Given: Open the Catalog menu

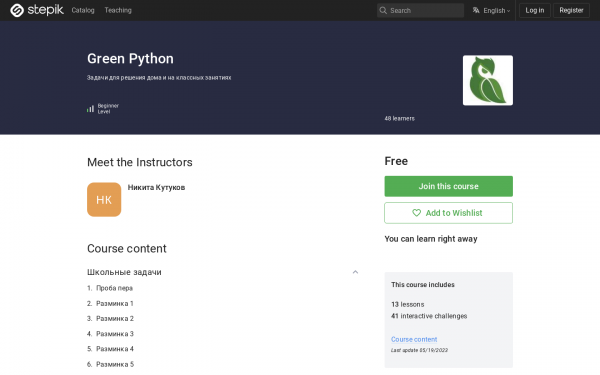Looking at the screenshot, I should [83, 10].
